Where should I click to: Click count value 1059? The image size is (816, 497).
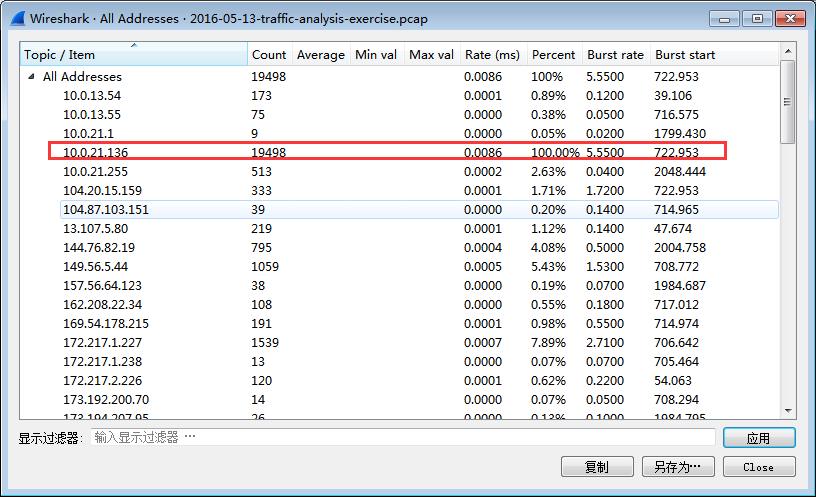[265, 266]
